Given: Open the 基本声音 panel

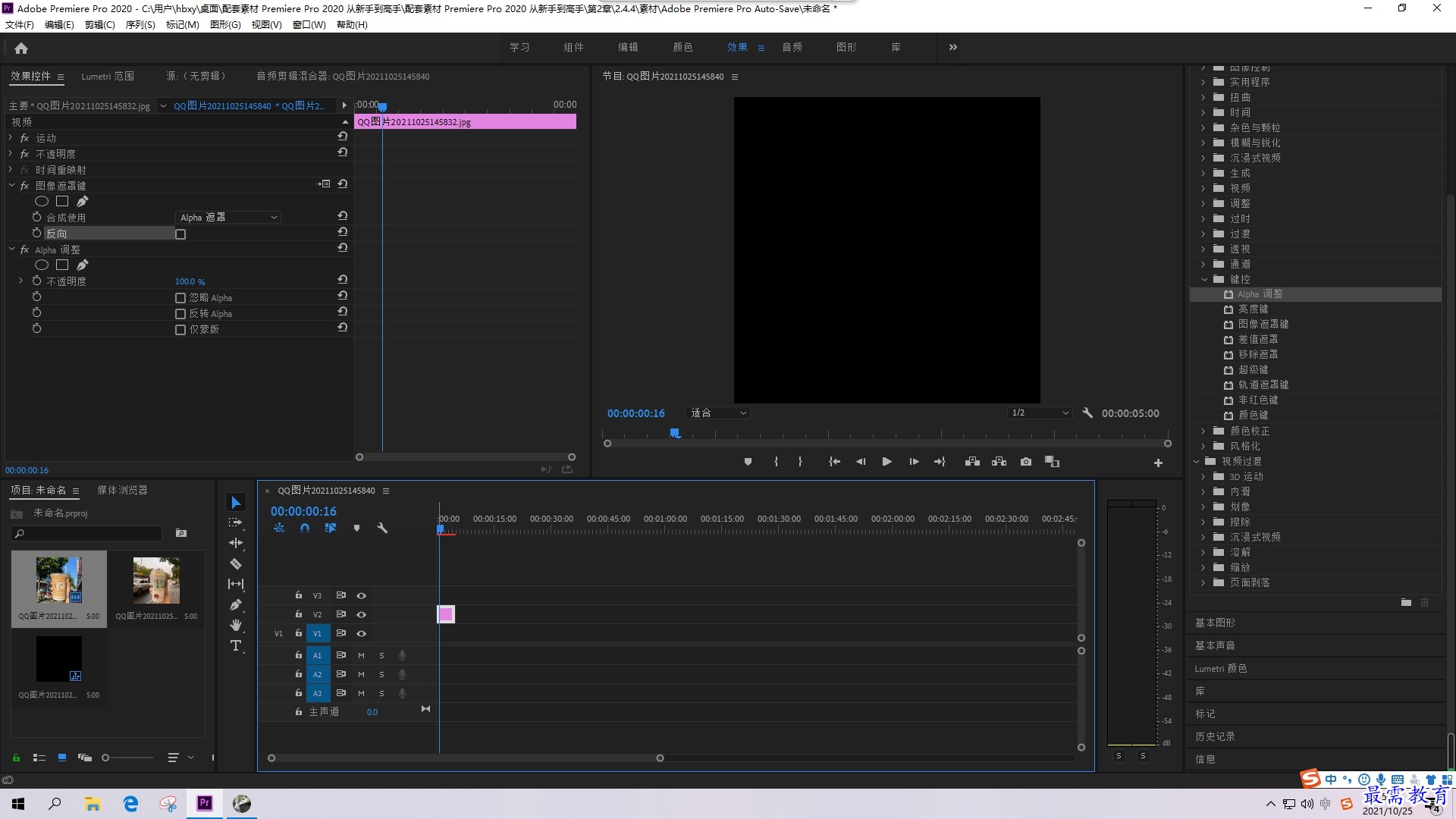Looking at the screenshot, I should [1215, 645].
